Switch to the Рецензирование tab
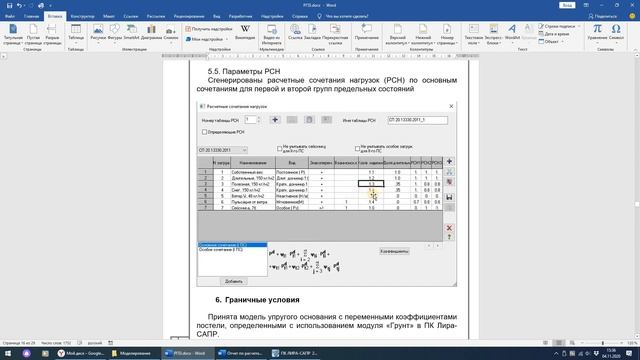640x360 pixels. [189, 16]
